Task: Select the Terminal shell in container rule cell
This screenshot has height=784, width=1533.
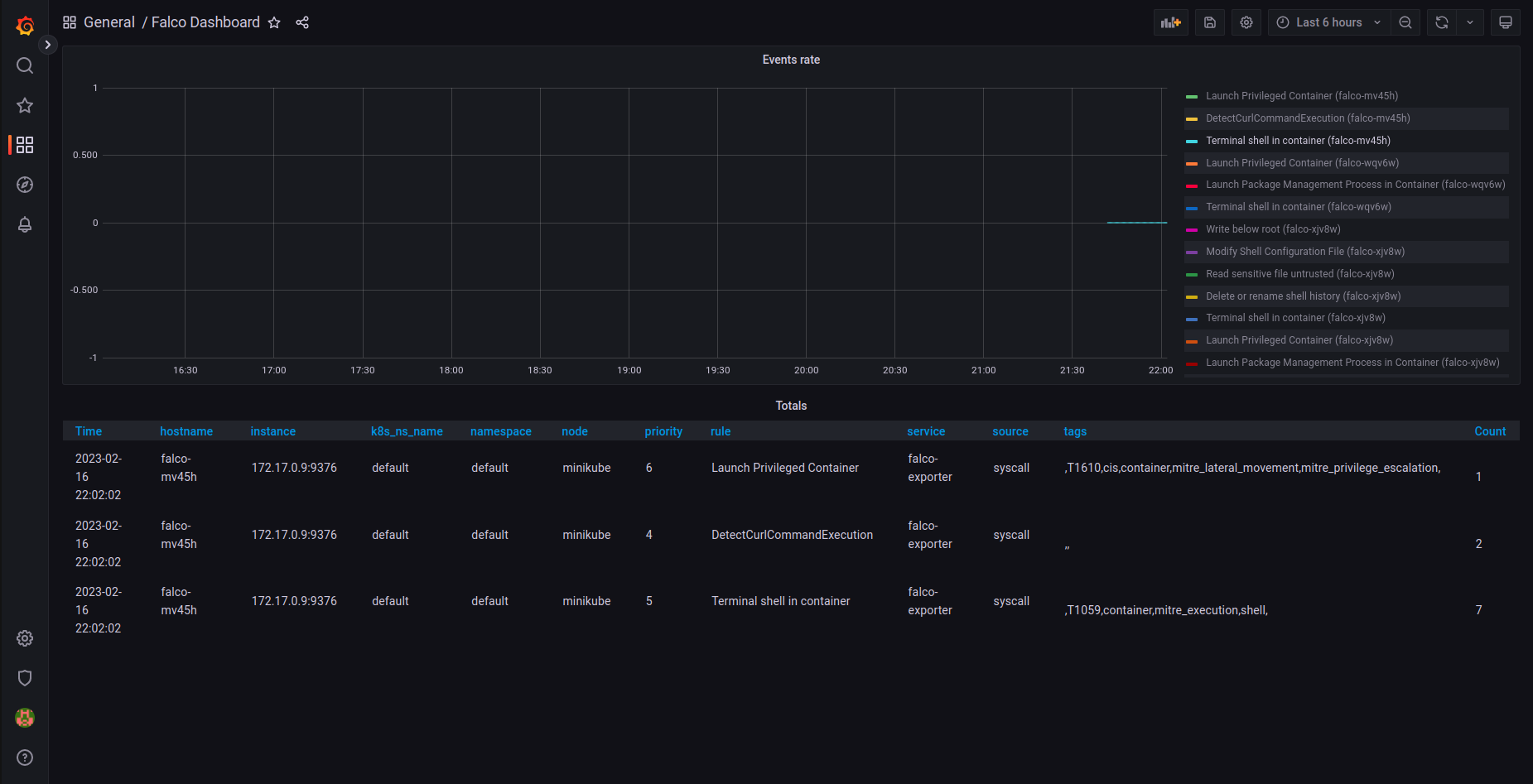Action: click(x=781, y=601)
